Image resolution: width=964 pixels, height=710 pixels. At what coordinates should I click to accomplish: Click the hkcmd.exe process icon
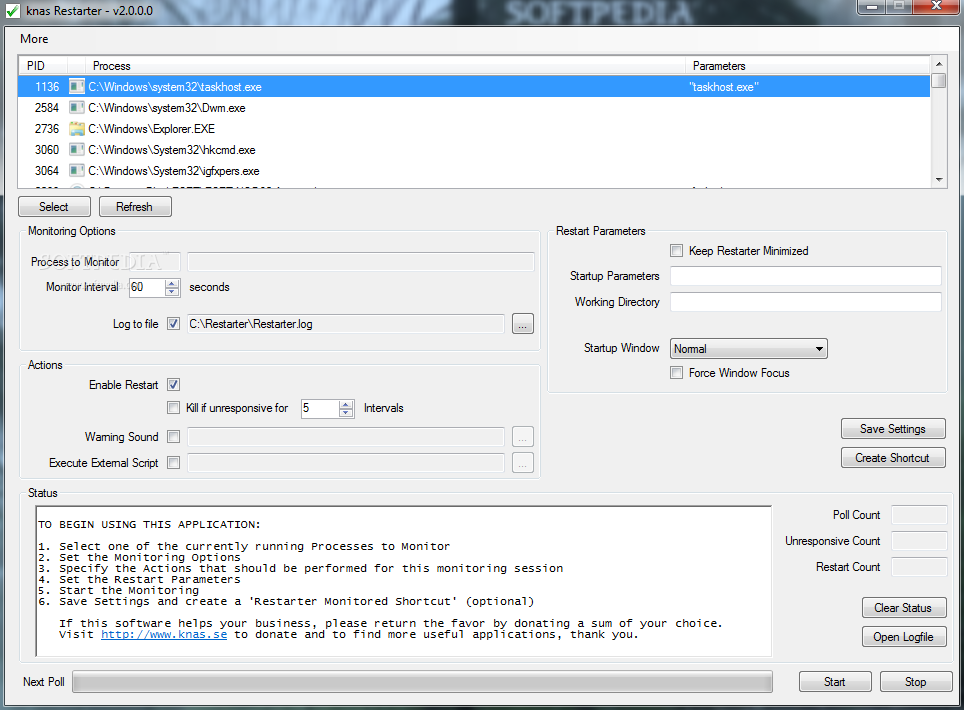click(77, 149)
